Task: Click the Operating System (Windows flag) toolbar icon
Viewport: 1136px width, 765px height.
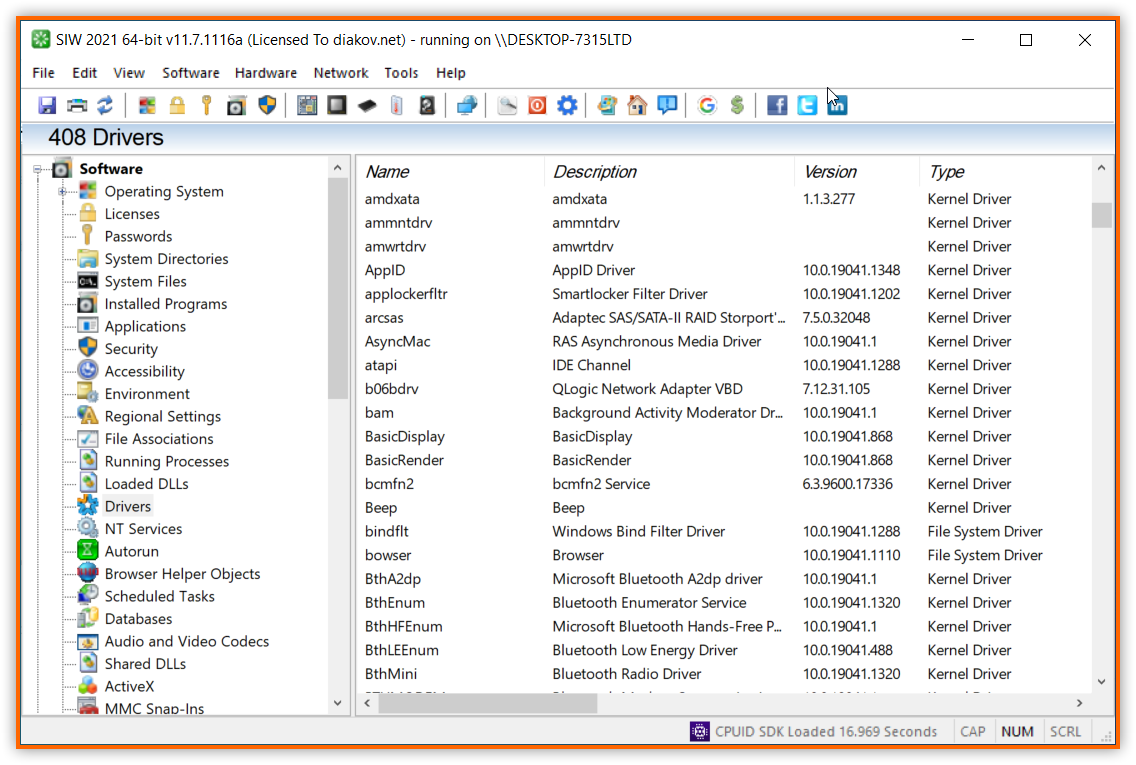Action: 147,106
